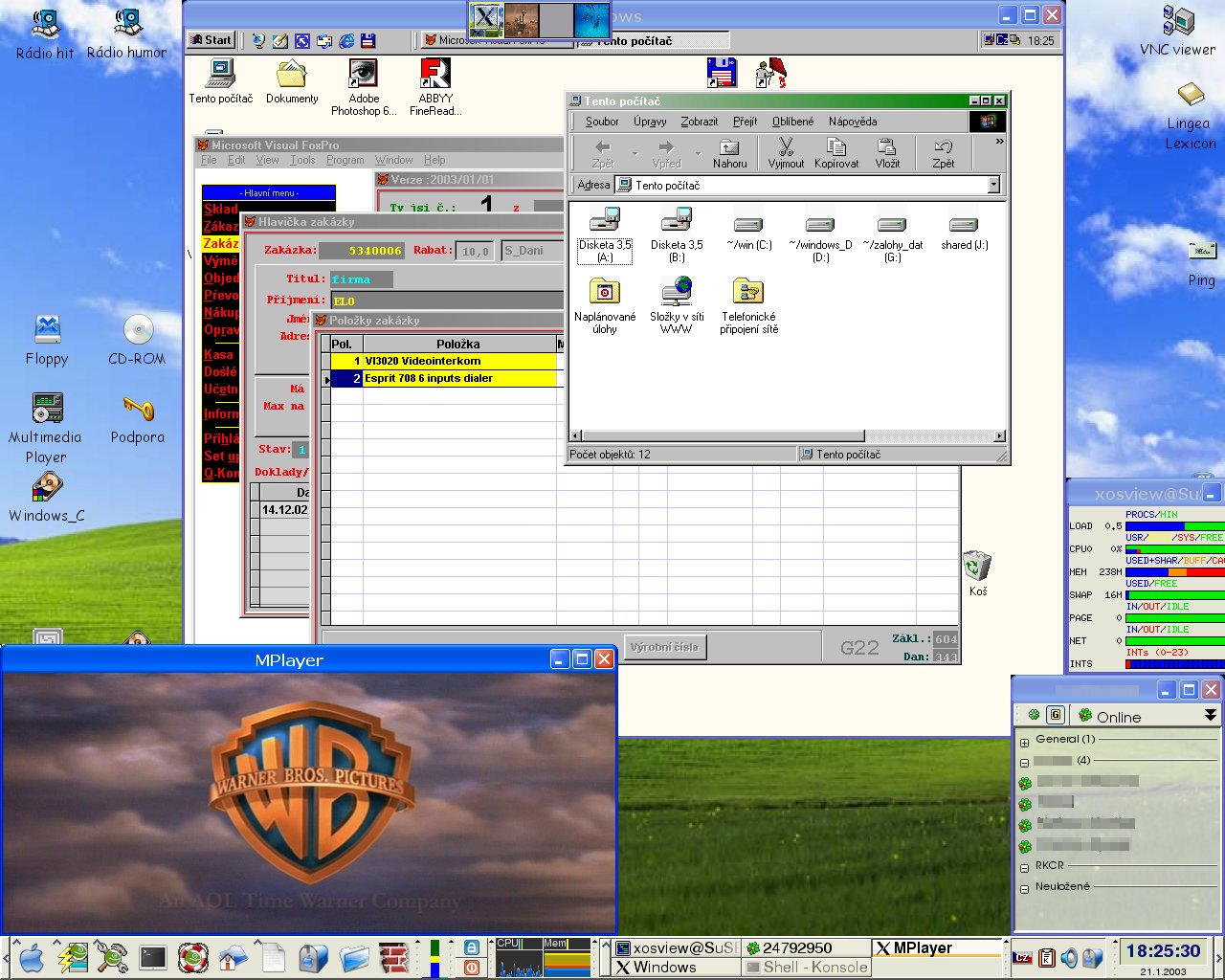Open the Tools menu in Visual FoxPro
This screenshot has width=1225, height=980.
pyautogui.click(x=302, y=160)
